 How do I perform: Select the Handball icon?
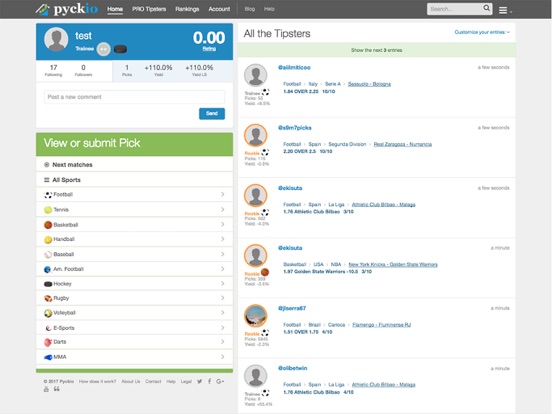pos(48,240)
